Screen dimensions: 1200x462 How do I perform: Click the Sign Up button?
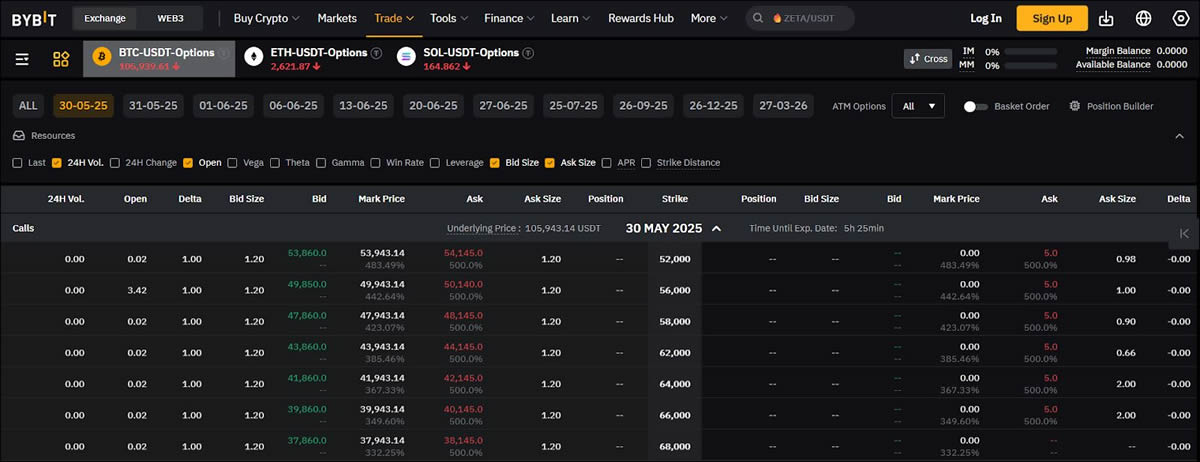point(1051,18)
